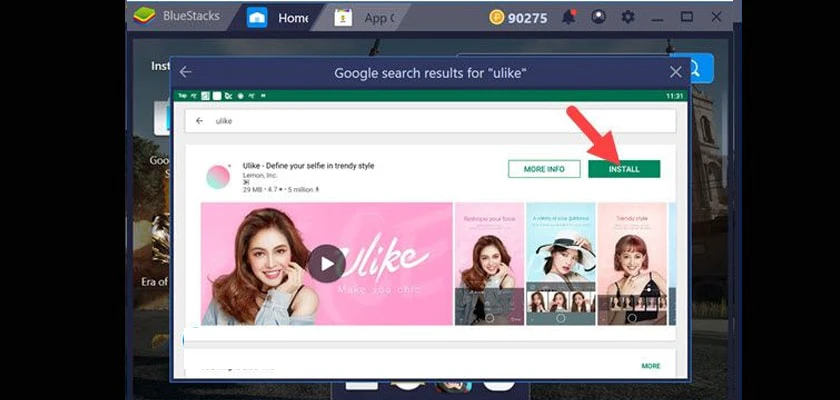
Task: Click the Ulike app round icon
Action: coord(218,177)
